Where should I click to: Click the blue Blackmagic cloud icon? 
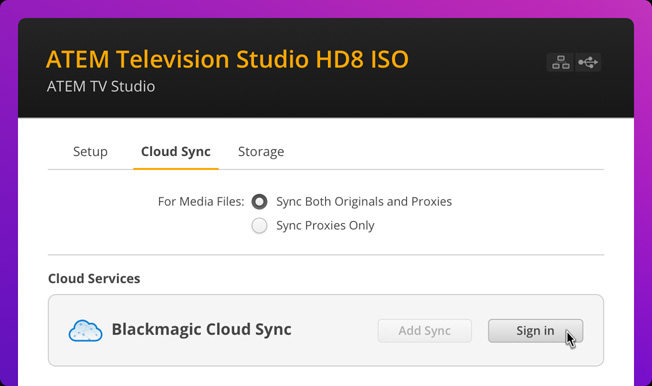click(x=85, y=331)
